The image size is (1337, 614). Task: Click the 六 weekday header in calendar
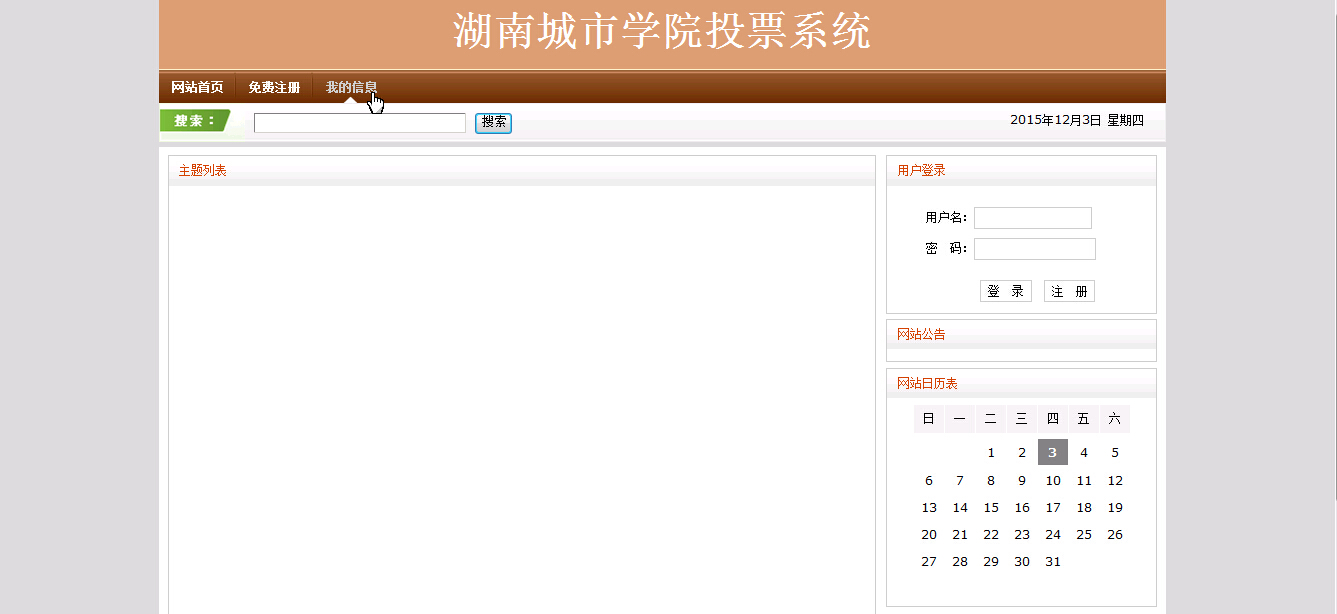pos(1115,419)
